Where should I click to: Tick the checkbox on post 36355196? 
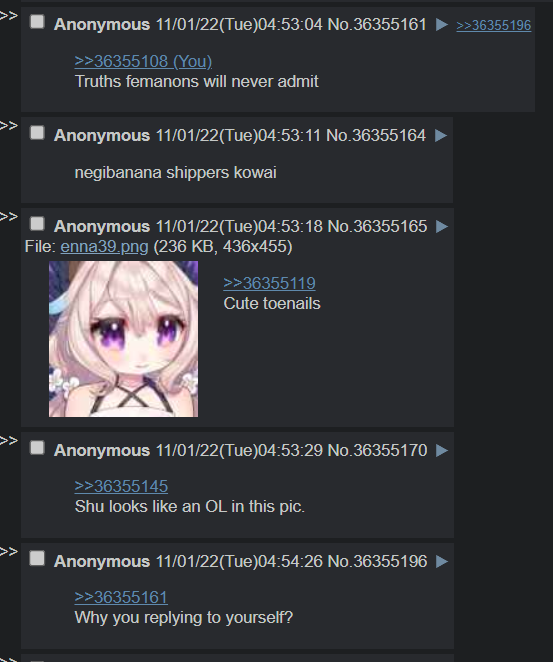[37, 559]
